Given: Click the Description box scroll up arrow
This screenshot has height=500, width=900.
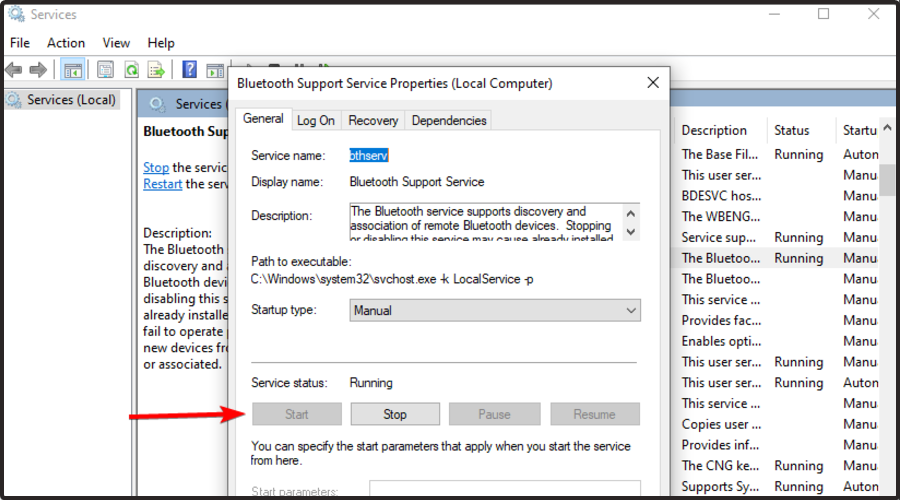Looking at the screenshot, I should (x=631, y=214).
